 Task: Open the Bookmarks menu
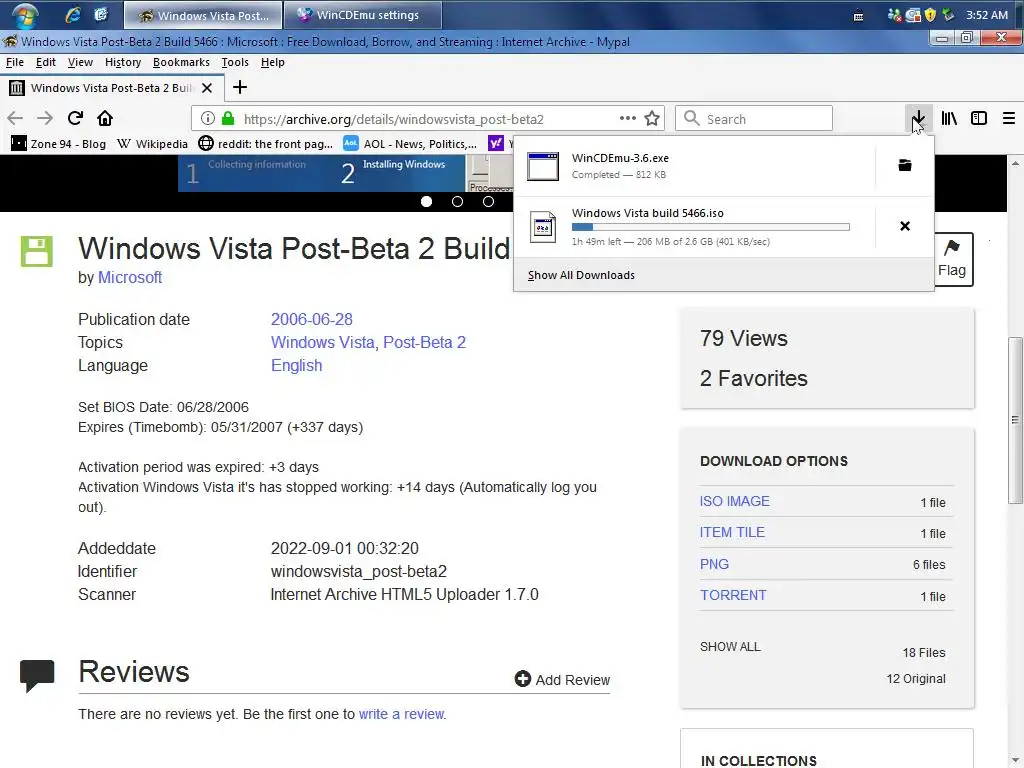(181, 62)
